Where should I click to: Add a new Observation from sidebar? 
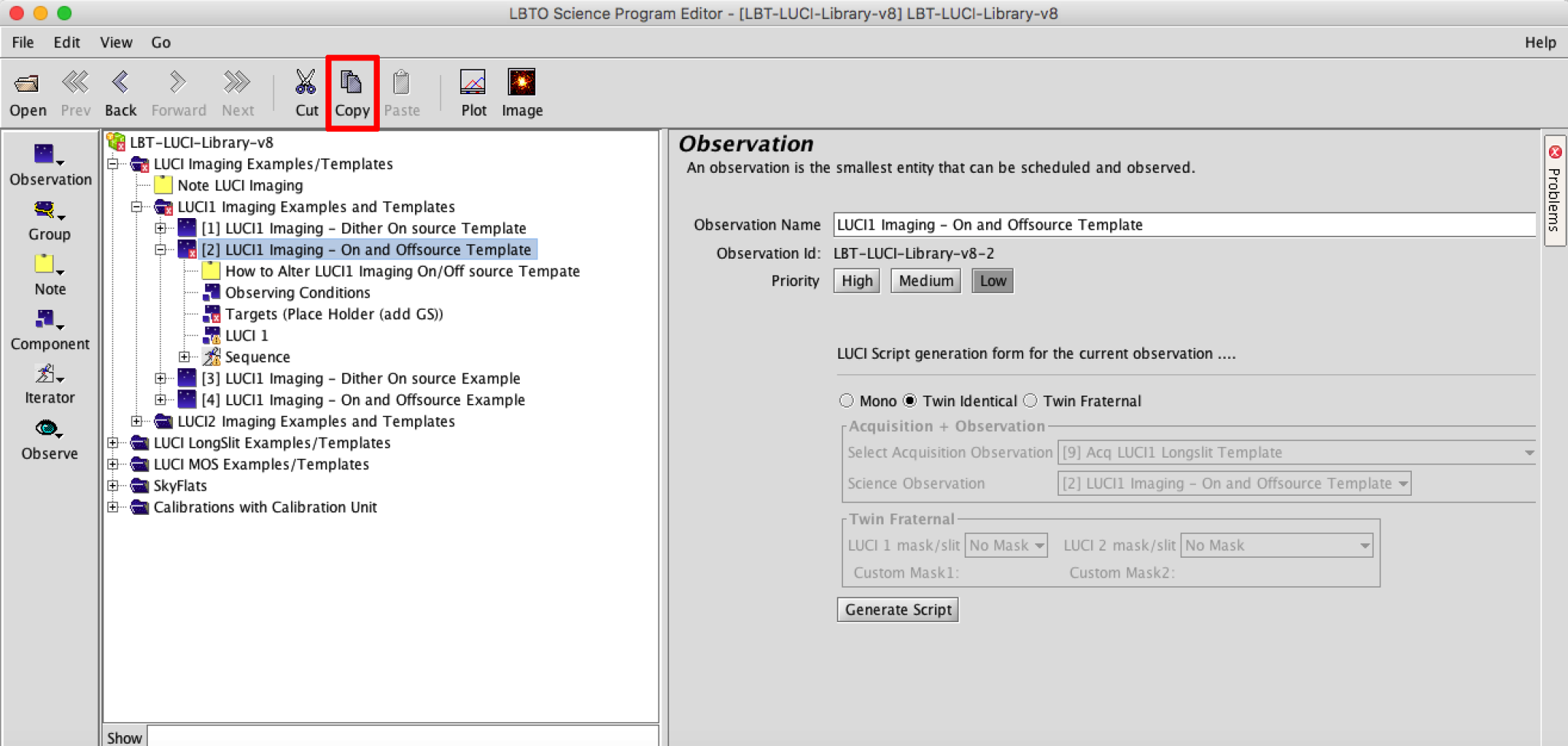pos(50,165)
